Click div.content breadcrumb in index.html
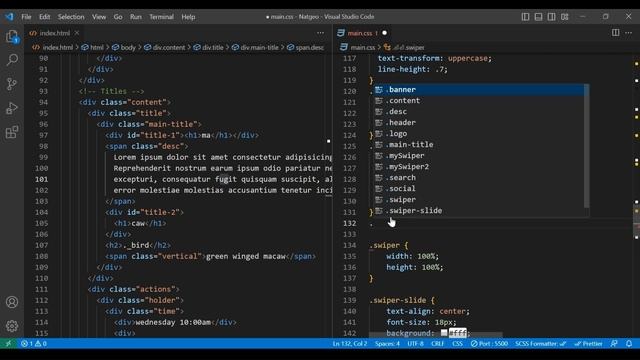The width and height of the screenshot is (640, 360). point(164,47)
